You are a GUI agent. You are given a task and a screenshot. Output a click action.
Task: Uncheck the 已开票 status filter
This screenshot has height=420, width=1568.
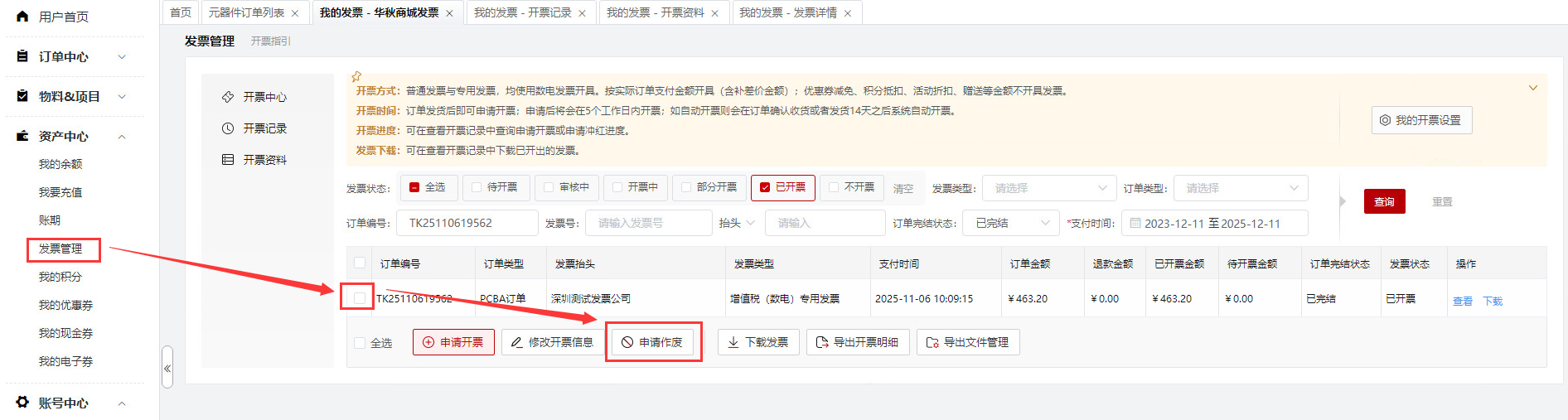[765, 187]
